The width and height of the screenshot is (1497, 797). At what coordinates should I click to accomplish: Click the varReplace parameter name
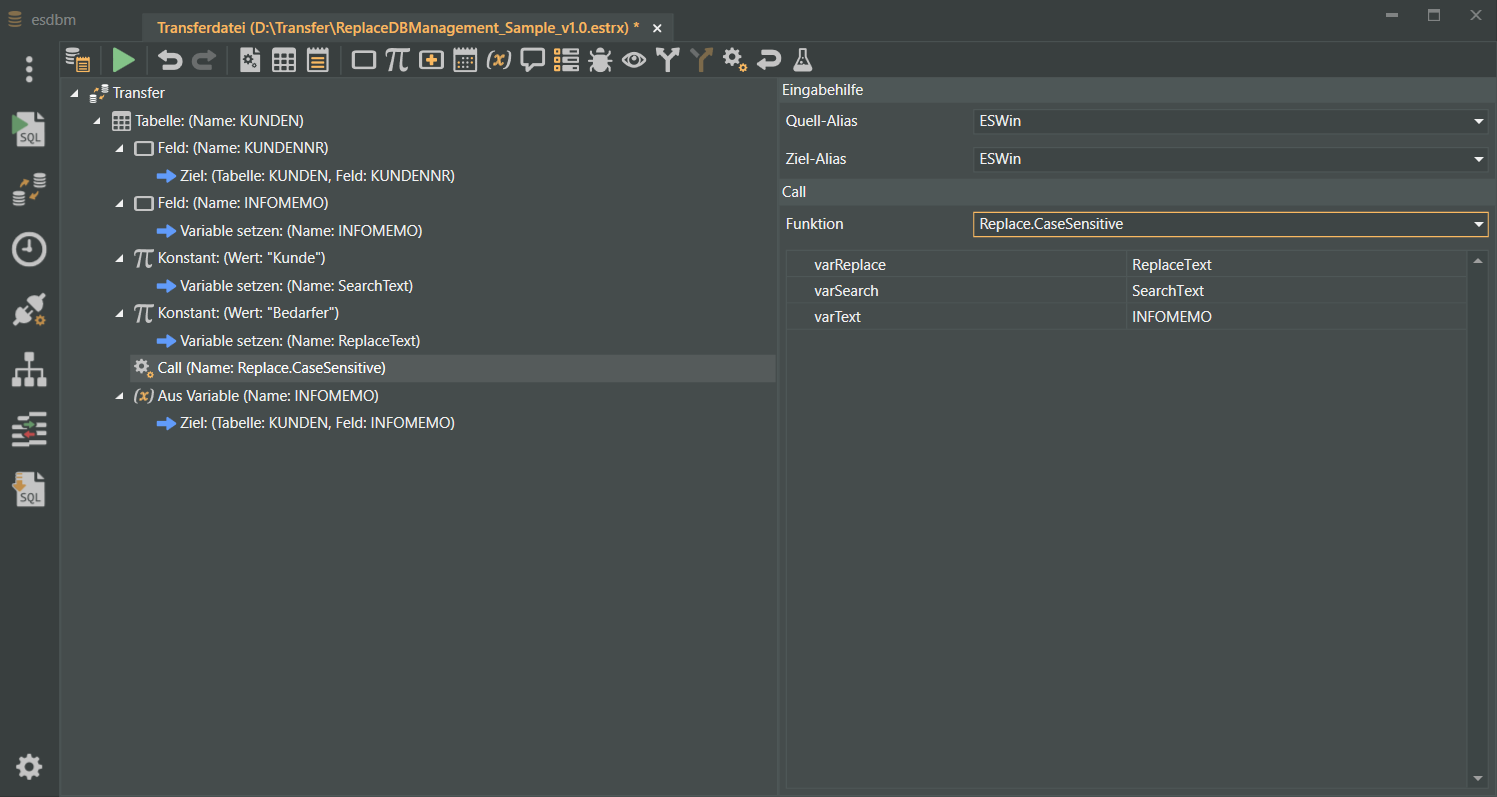850,265
